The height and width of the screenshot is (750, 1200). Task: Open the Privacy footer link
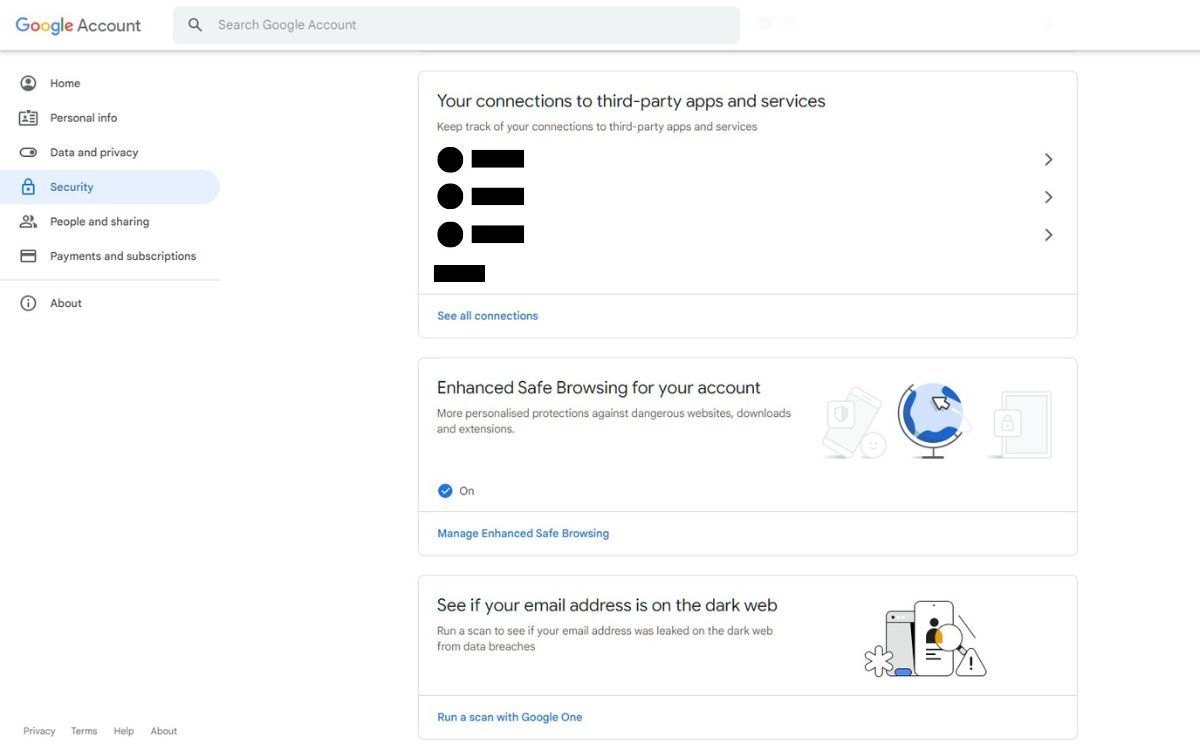point(38,730)
